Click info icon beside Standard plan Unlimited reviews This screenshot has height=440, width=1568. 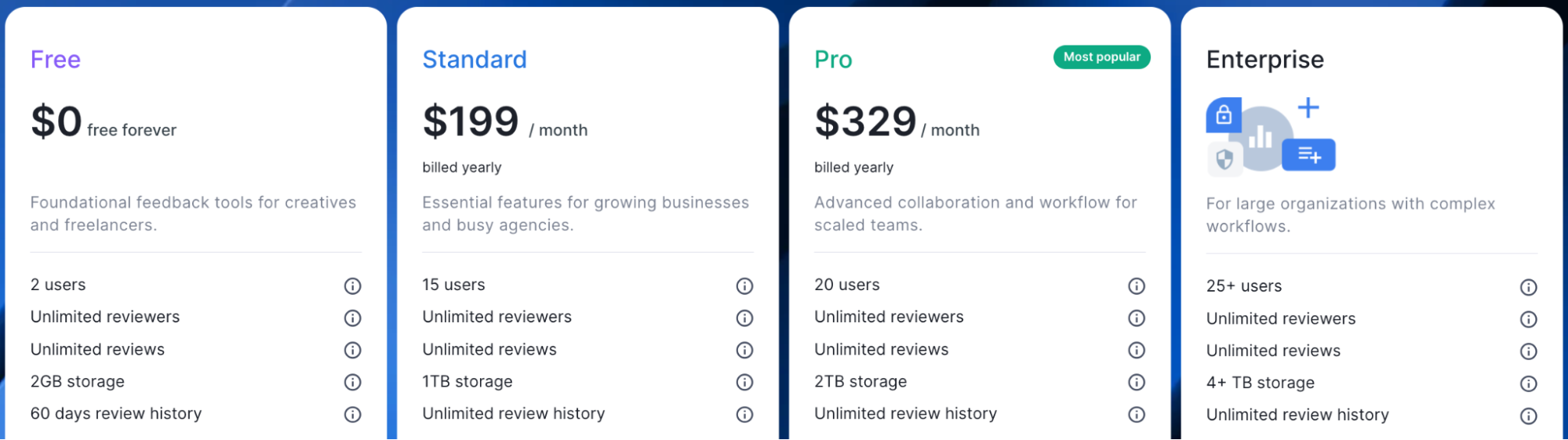pyautogui.click(x=744, y=350)
